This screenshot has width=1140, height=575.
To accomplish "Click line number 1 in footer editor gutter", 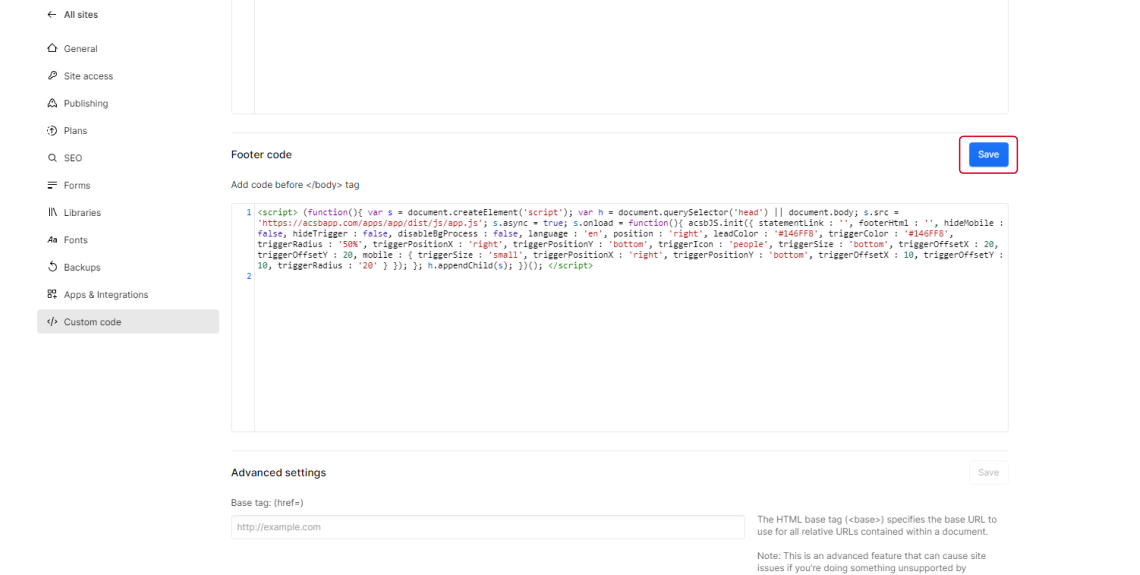I will [248, 212].
